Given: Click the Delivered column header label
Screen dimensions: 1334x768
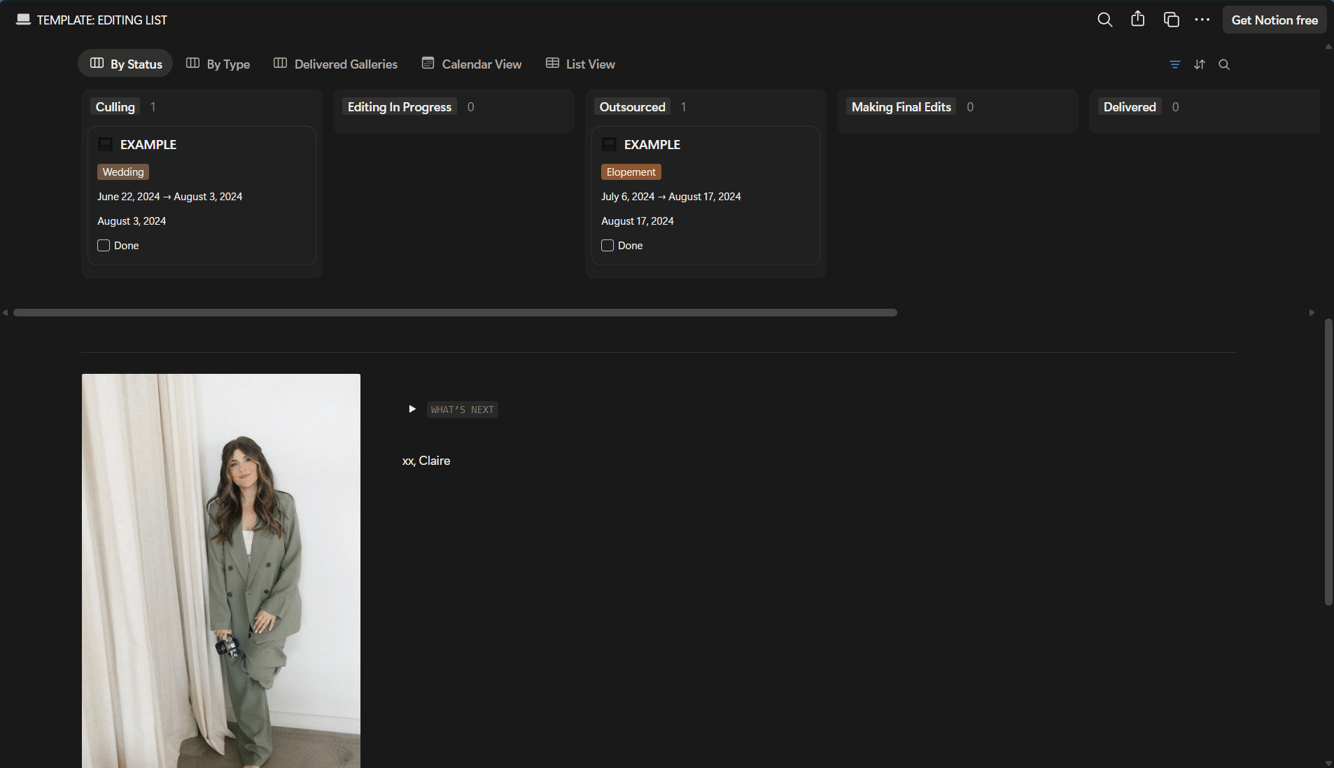Looking at the screenshot, I should point(1130,107).
